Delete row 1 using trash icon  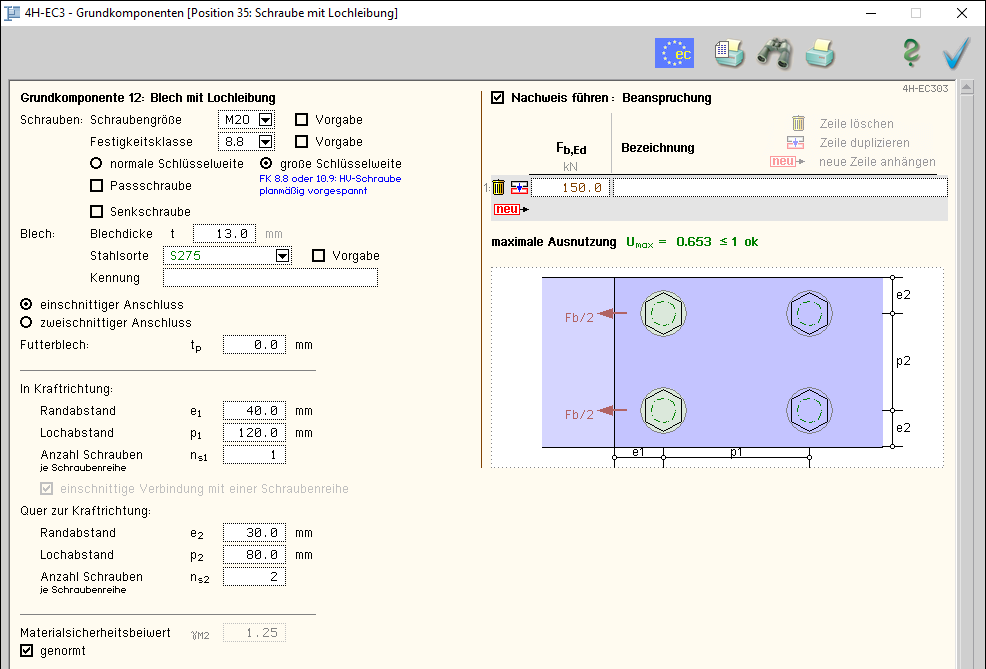click(x=499, y=187)
